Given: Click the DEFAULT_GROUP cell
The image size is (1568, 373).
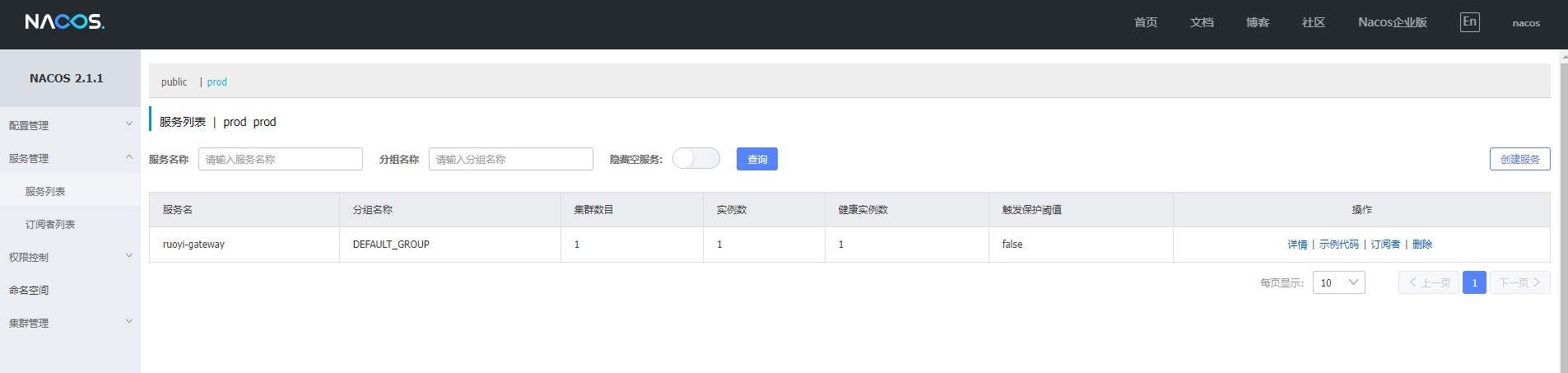Looking at the screenshot, I should 450,245.
